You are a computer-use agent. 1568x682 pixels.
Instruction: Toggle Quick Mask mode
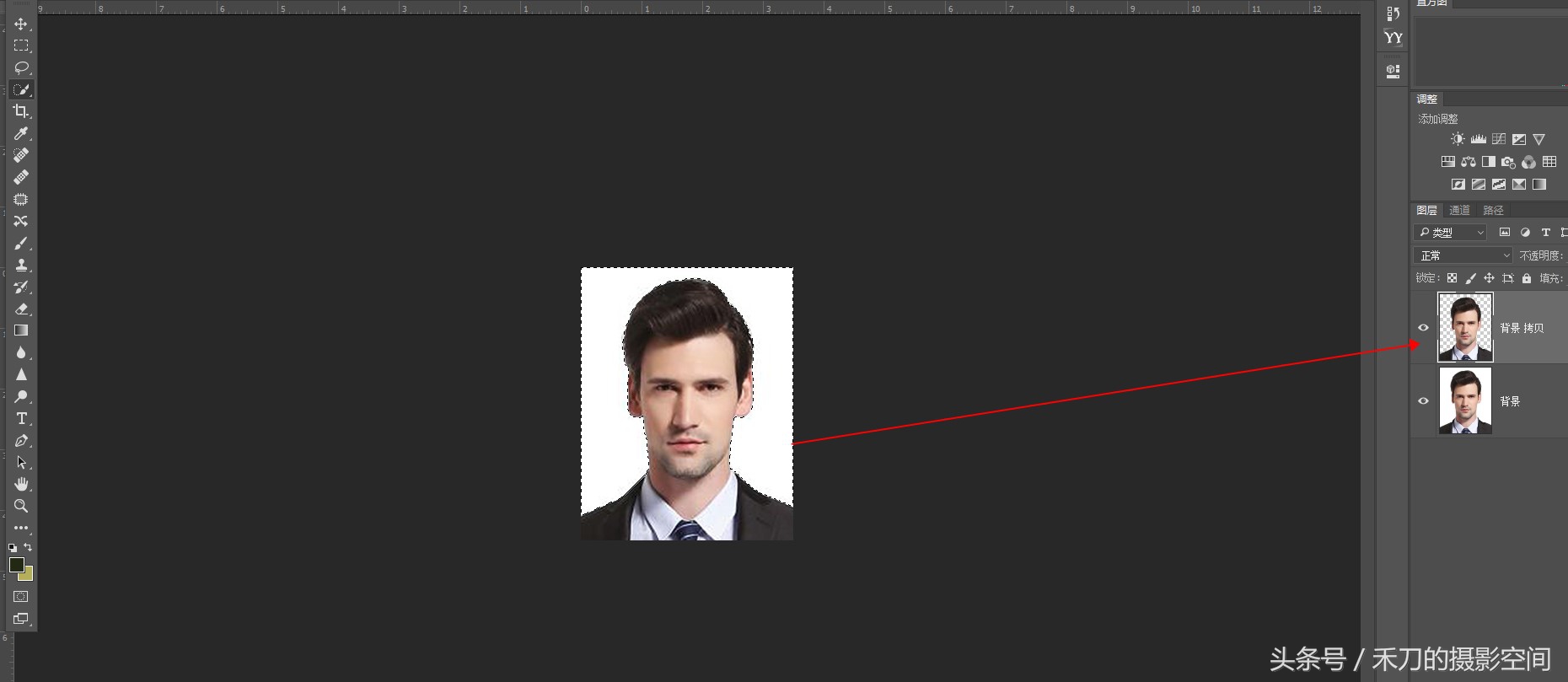pos(21,597)
